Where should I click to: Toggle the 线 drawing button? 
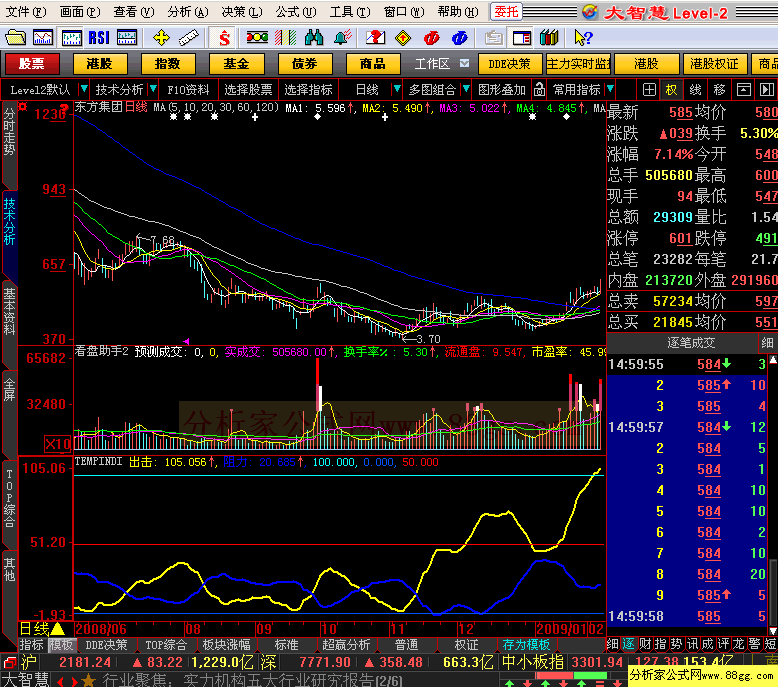click(696, 90)
